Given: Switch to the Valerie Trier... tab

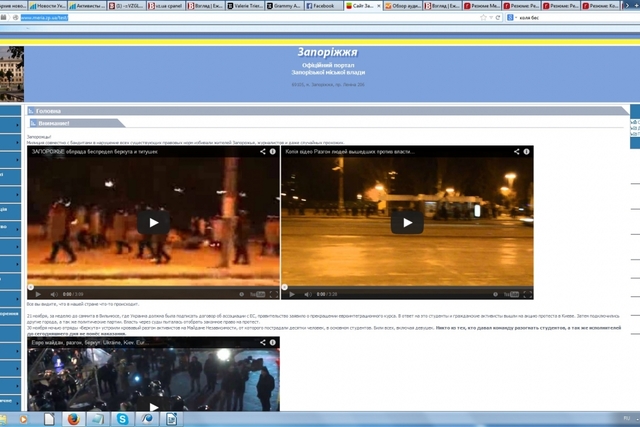Looking at the screenshot, I should 245,6.
